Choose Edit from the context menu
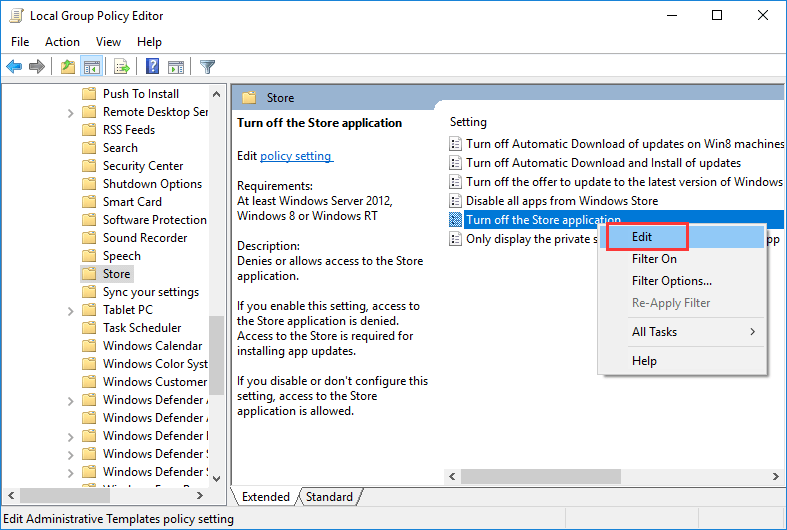 (643, 237)
